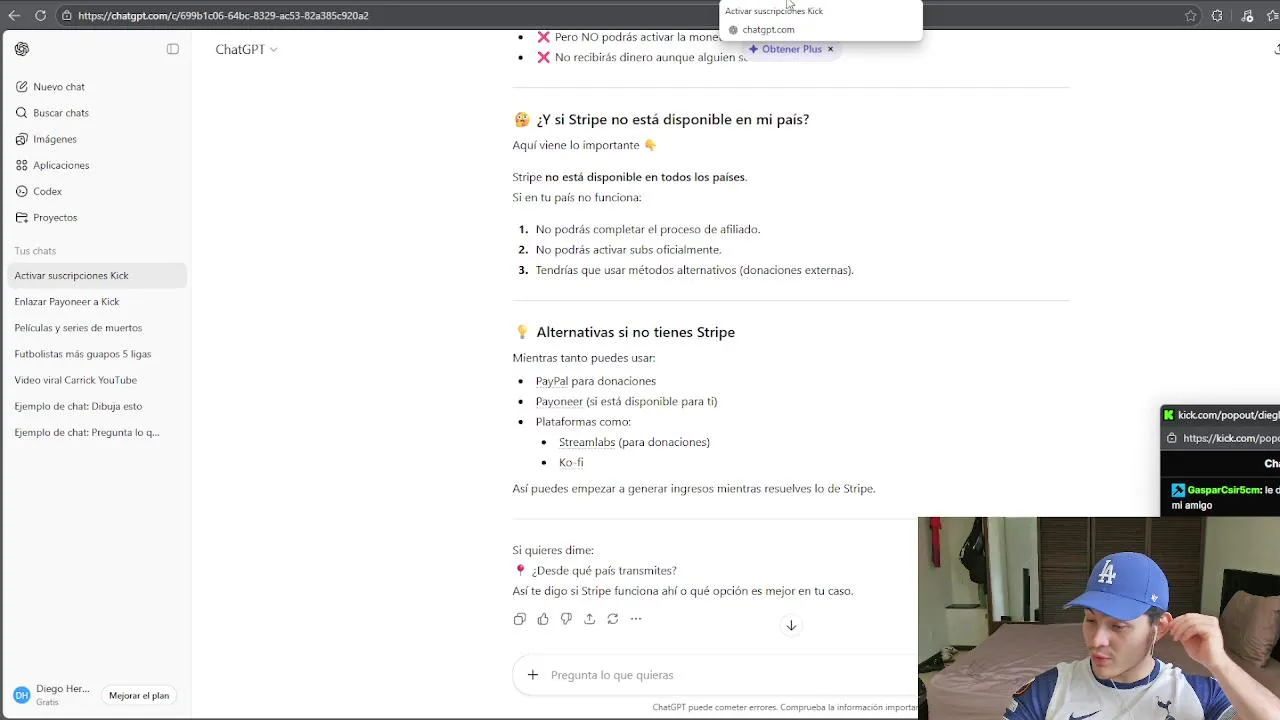Screen dimensions: 1280x720
Task: Click the PayPal link
Action: [x=551, y=381]
